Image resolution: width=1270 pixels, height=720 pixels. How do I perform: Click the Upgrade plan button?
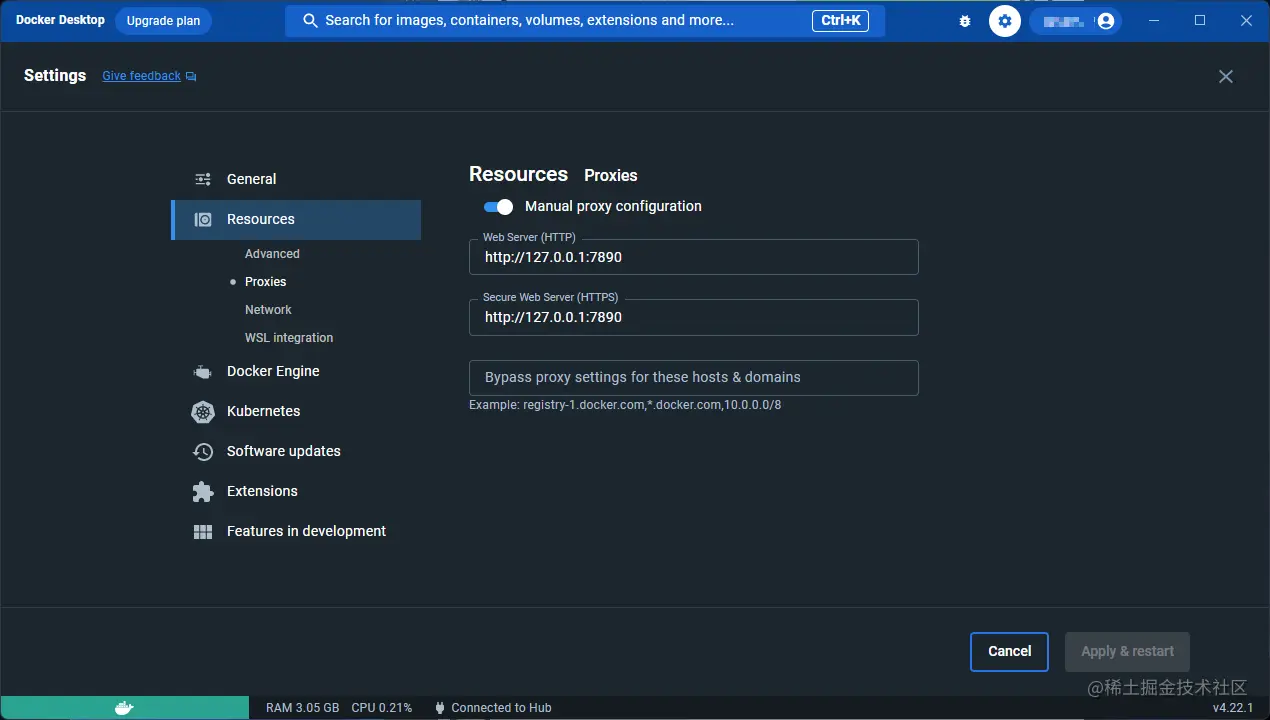163,20
